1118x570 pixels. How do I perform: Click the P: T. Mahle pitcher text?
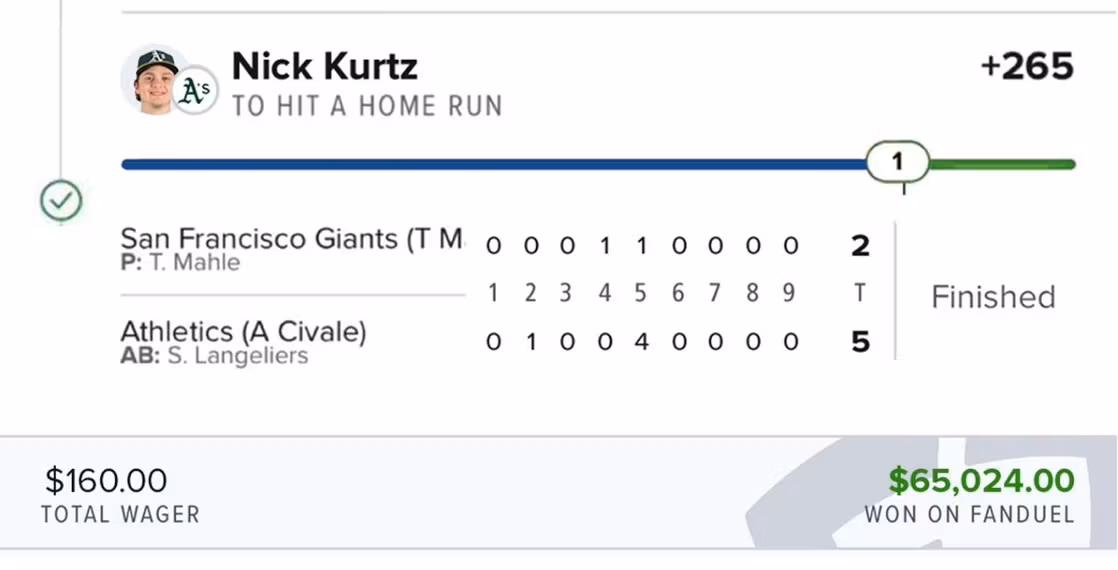coord(180,263)
